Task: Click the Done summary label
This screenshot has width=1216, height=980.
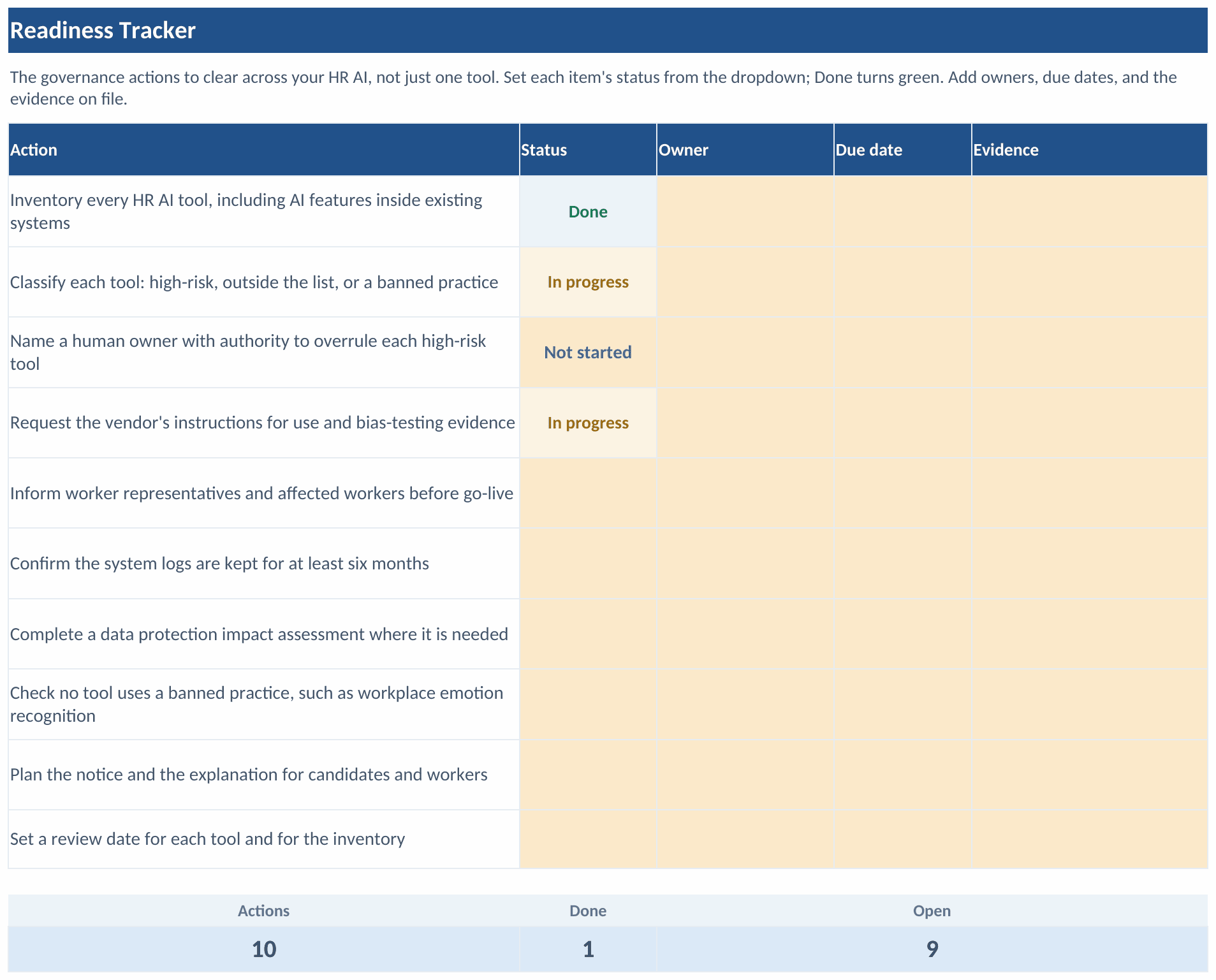Action: 588,911
